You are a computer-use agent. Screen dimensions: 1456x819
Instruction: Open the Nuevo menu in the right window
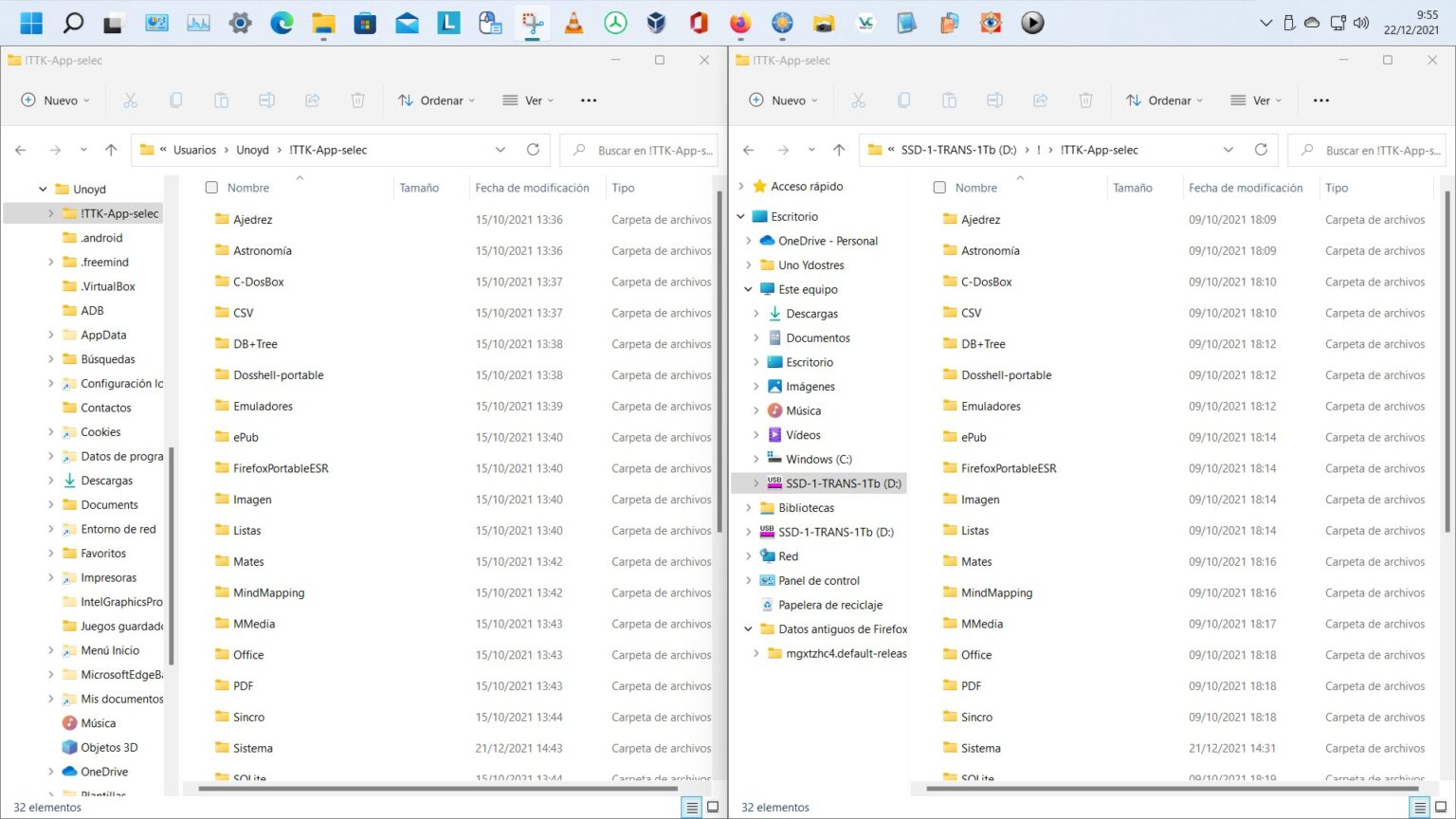pos(783,100)
